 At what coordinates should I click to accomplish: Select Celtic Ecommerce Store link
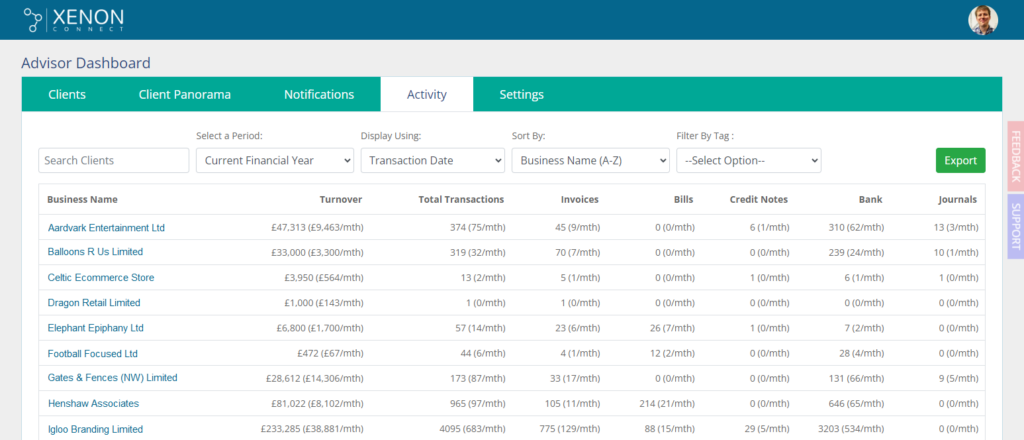[101, 278]
